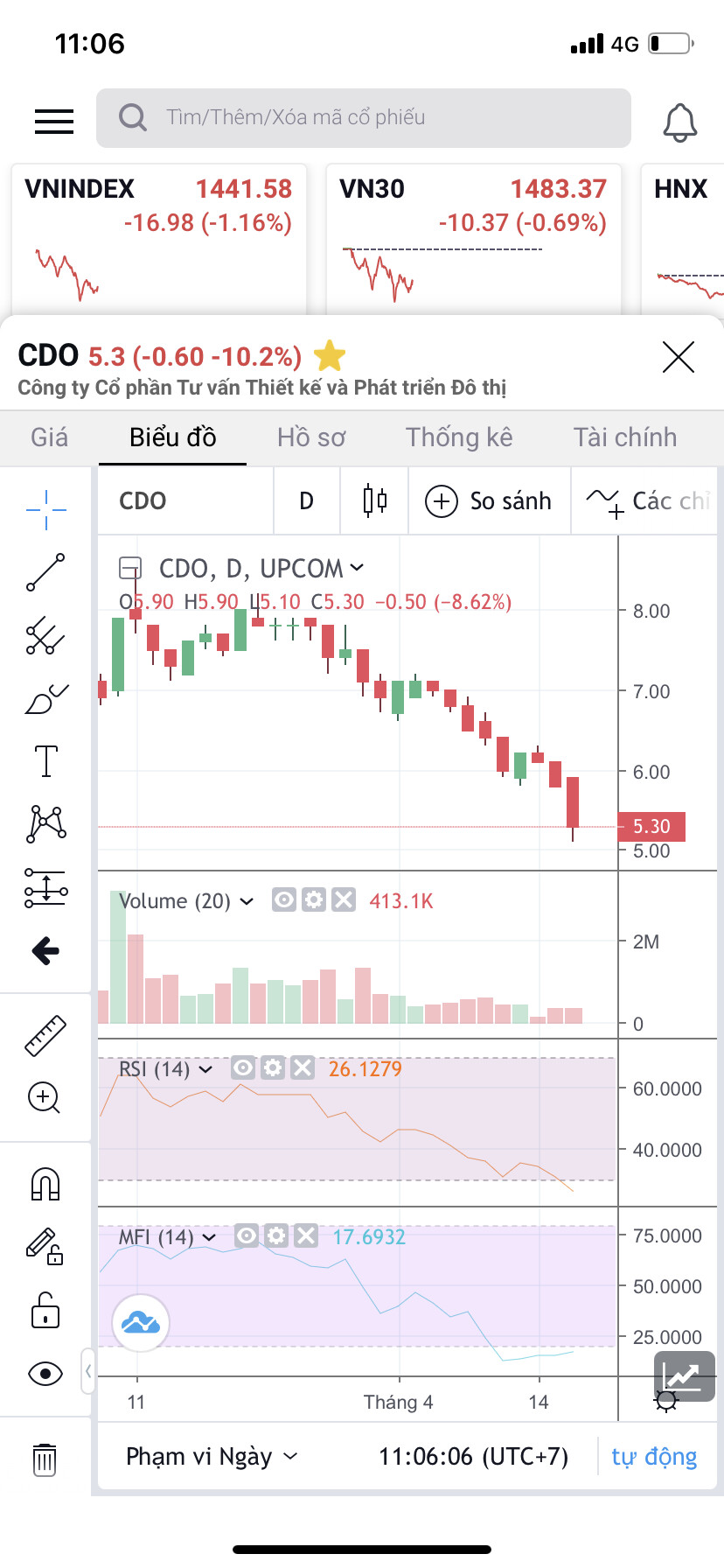Tap the notification bell icon
Image resolution: width=724 pixels, height=1568 pixels.
coord(679,122)
